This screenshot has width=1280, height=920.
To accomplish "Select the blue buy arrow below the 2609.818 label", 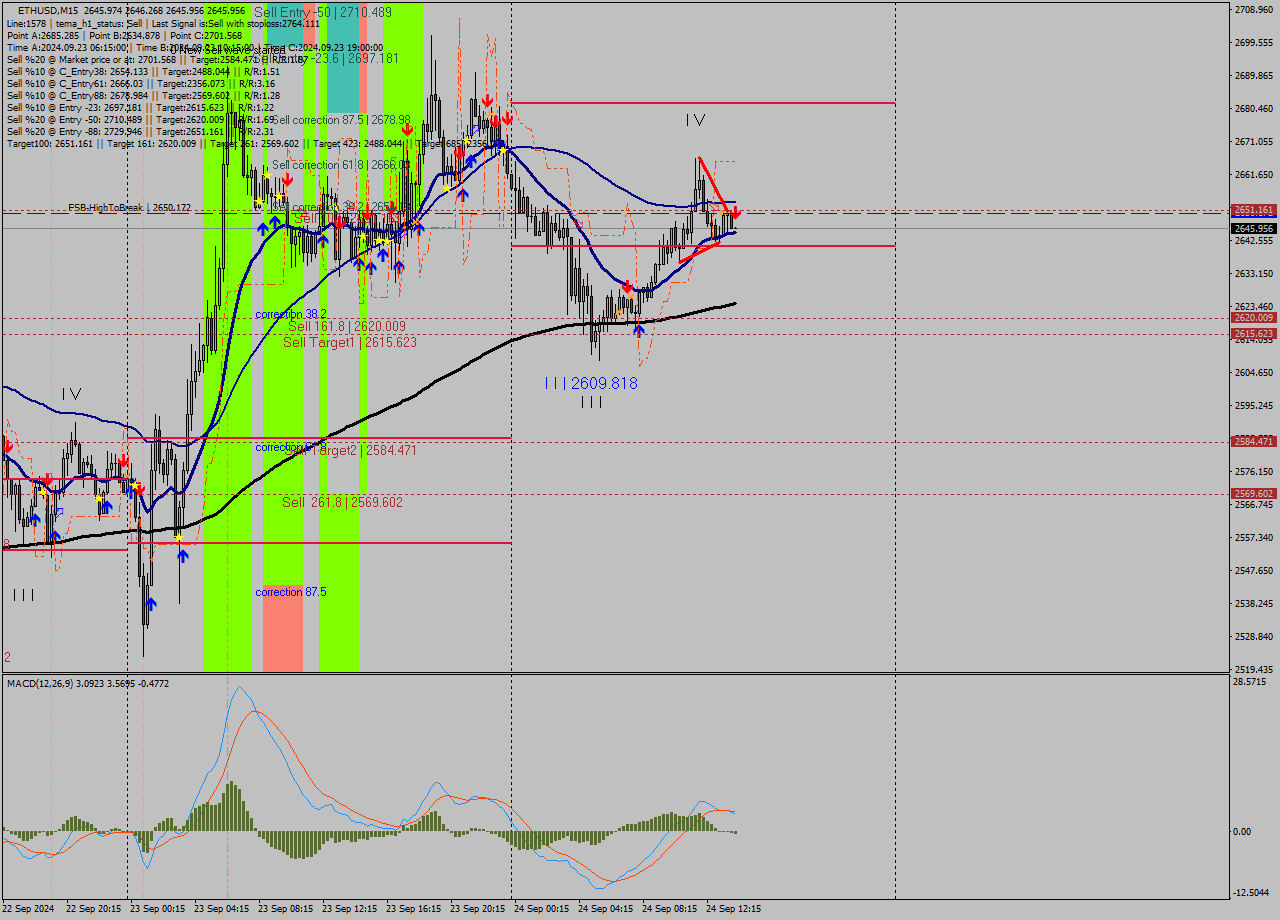I will [x=639, y=331].
